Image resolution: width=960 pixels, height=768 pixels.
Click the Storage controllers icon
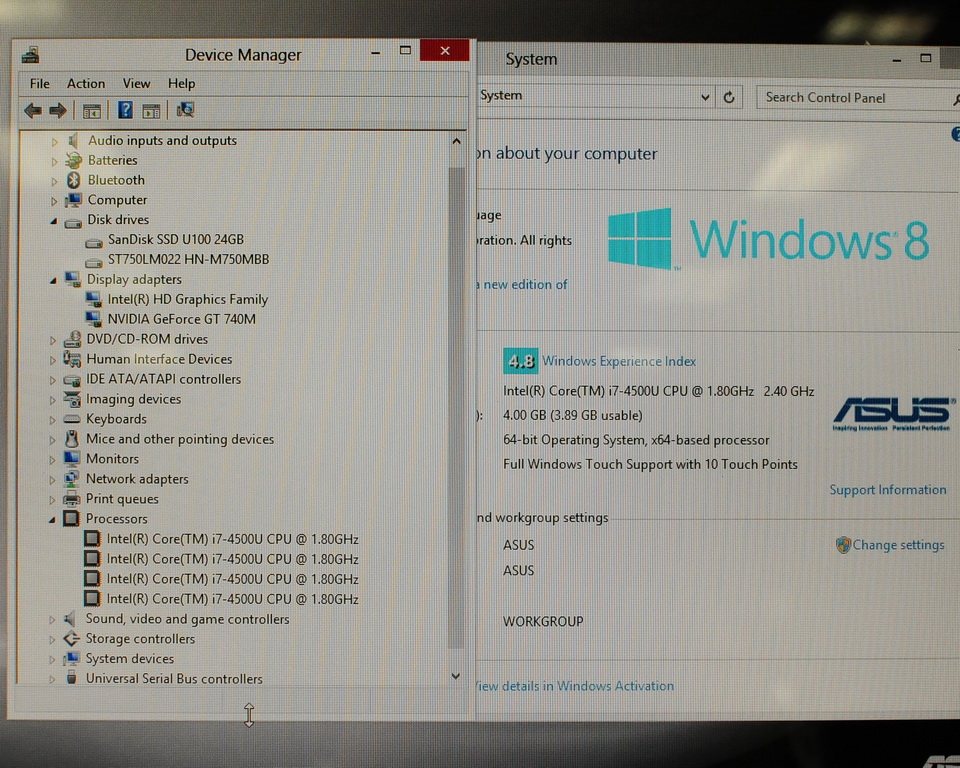[x=72, y=639]
